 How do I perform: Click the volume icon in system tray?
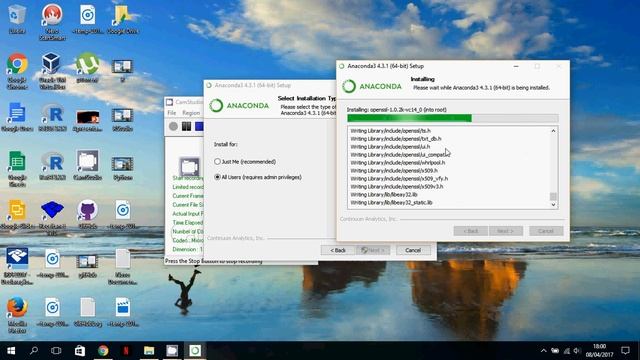point(577,351)
